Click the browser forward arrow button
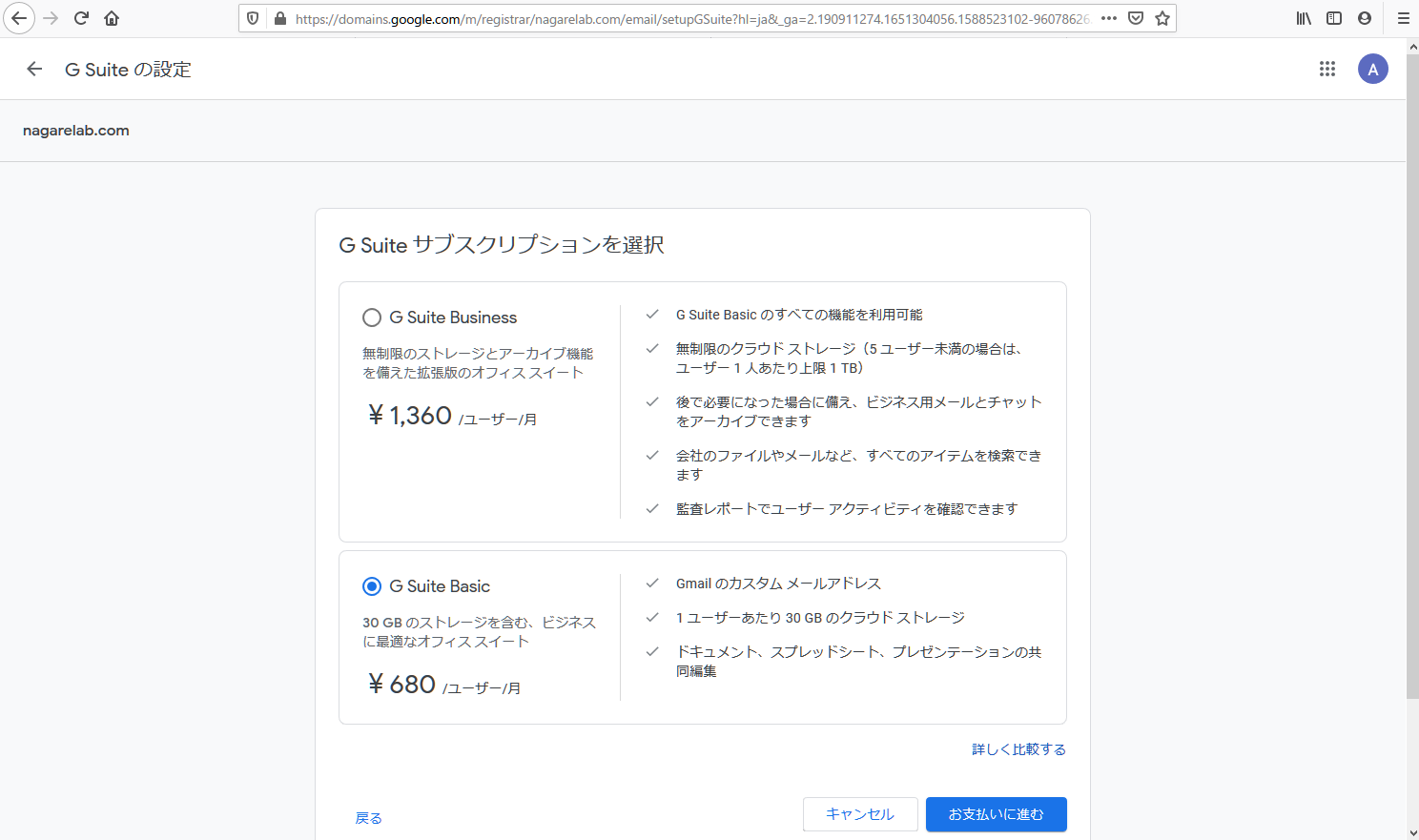The width and height of the screenshot is (1419, 840). click(x=51, y=18)
